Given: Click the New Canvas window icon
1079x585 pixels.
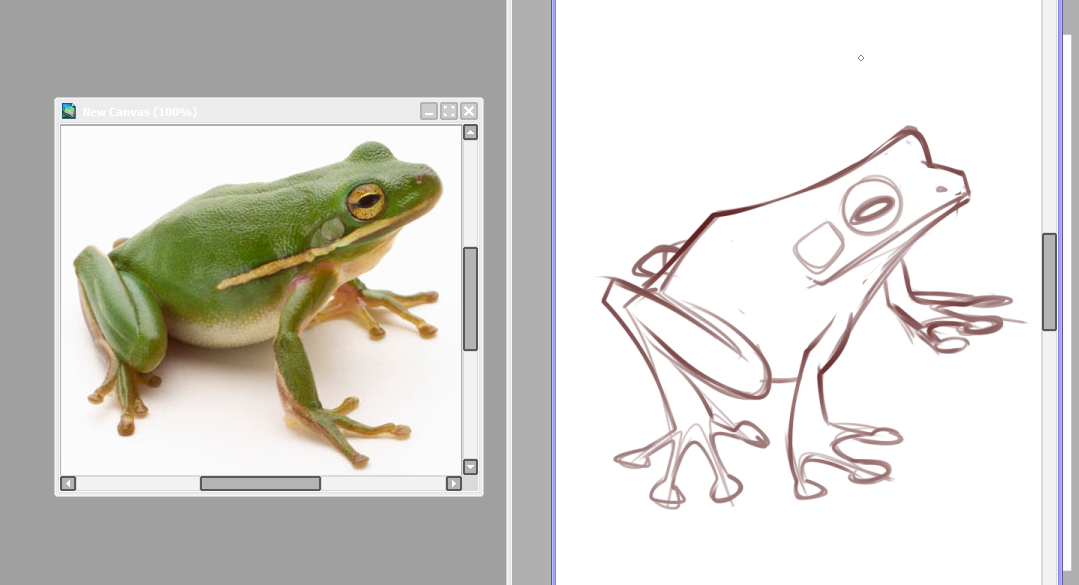Looking at the screenshot, I should [x=69, y=111].
